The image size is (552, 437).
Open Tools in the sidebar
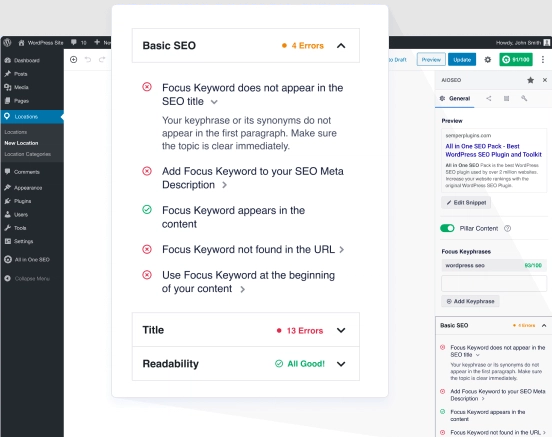(15, 228)
